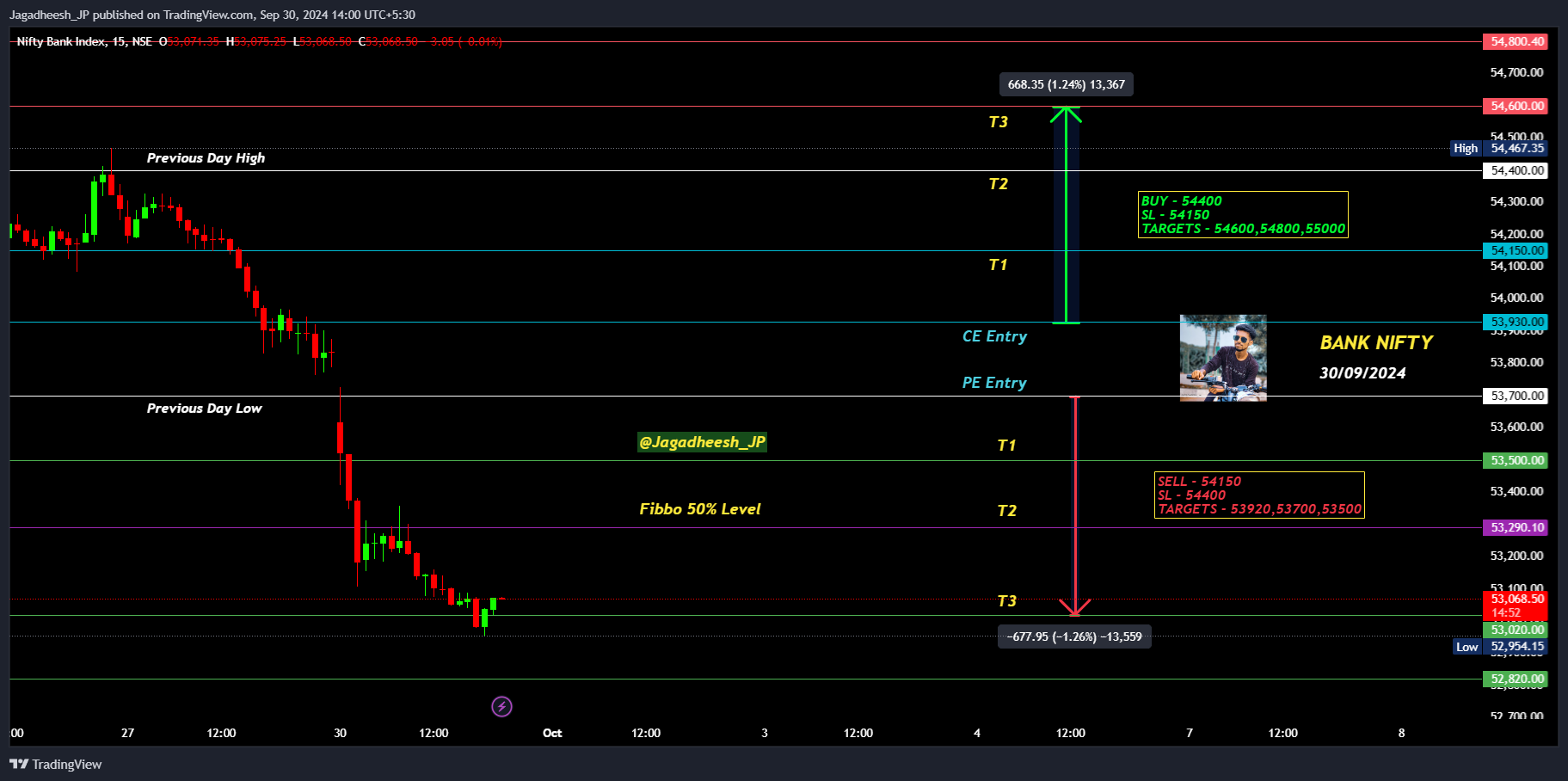Viewport: 1568px width, 781px height.
Task: Open the biker profile photo thumbnail
Action: point(1223,358)
